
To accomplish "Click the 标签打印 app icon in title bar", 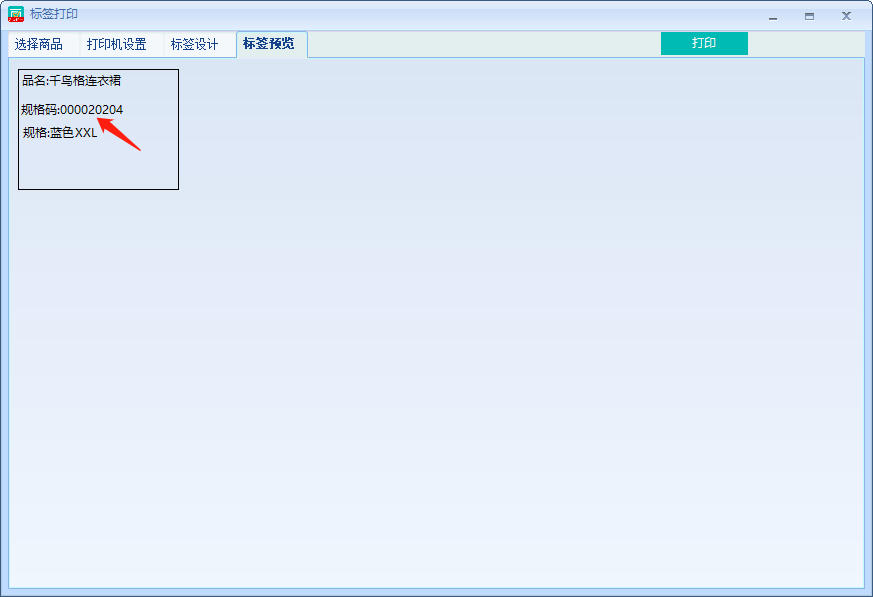I will [x=16, y=14].
